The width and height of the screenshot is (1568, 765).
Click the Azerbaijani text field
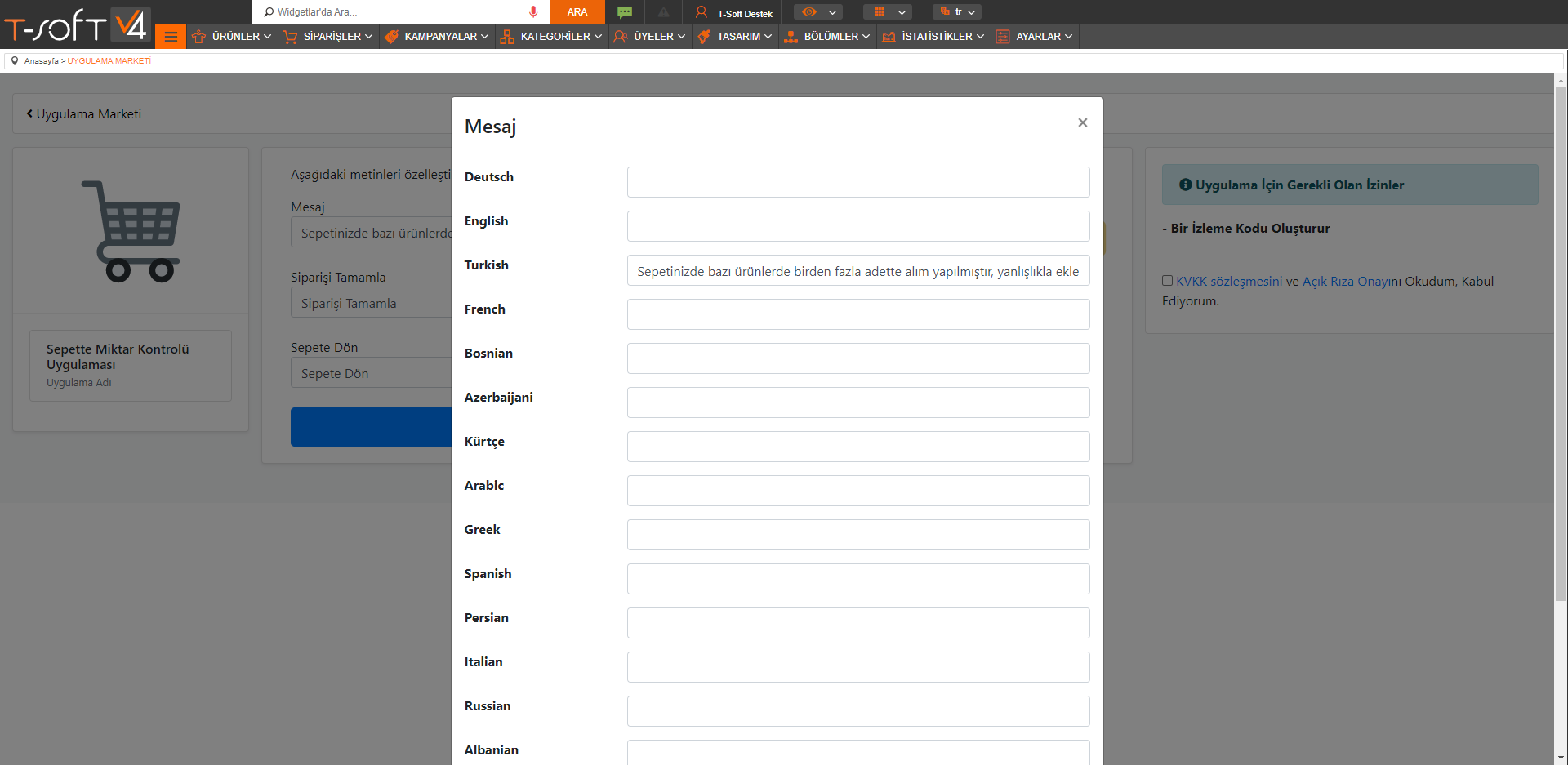(x=858, y=403)
